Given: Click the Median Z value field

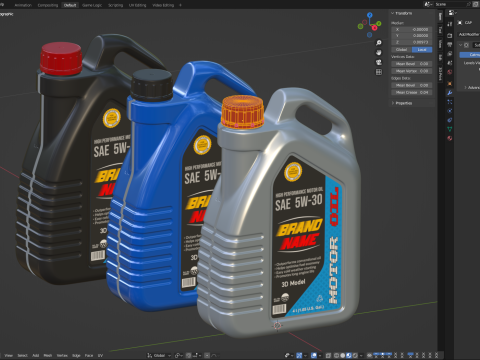Looking at the screenshot, I should (x=412, y=42).
